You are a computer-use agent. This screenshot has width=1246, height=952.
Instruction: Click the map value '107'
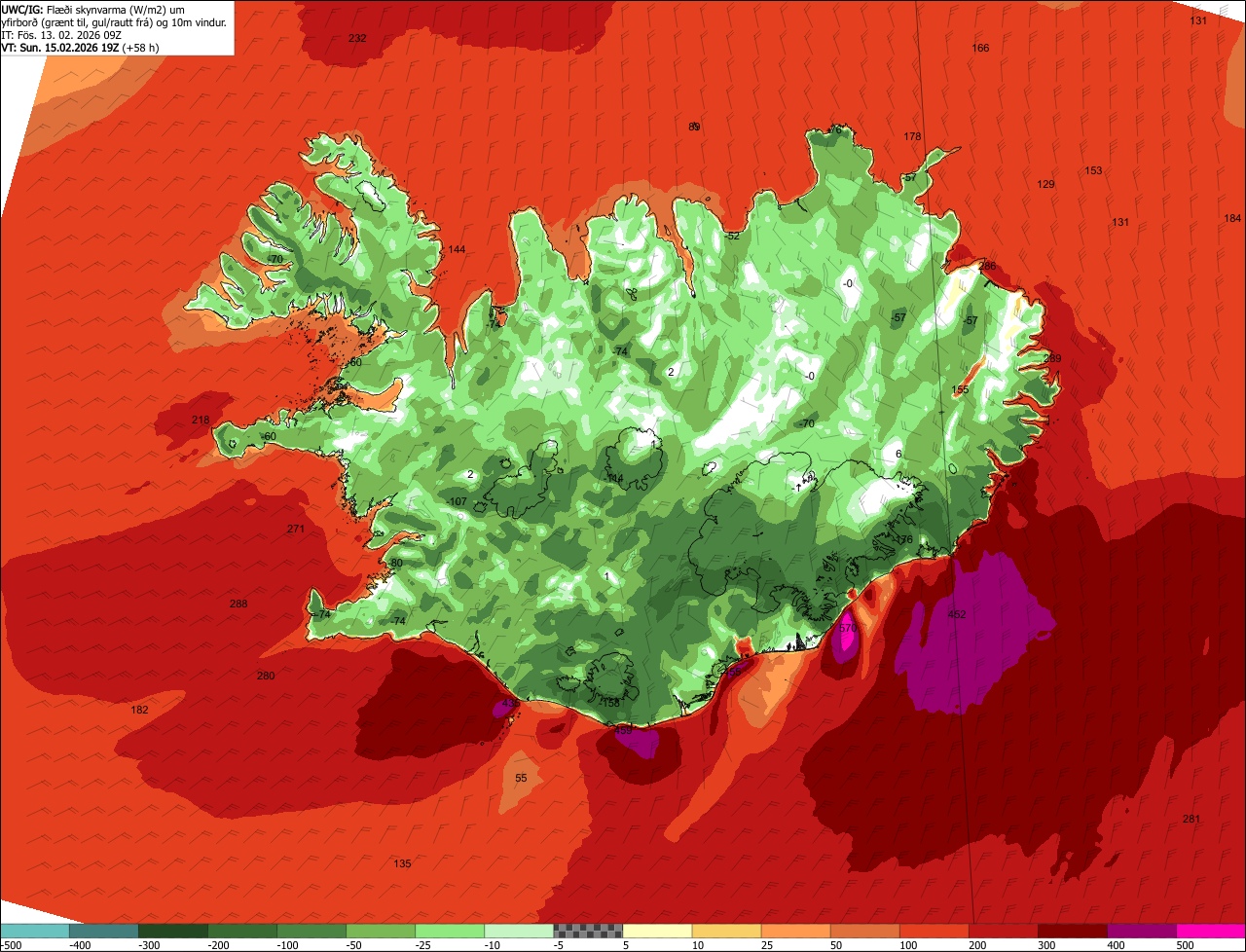(458, 501)
